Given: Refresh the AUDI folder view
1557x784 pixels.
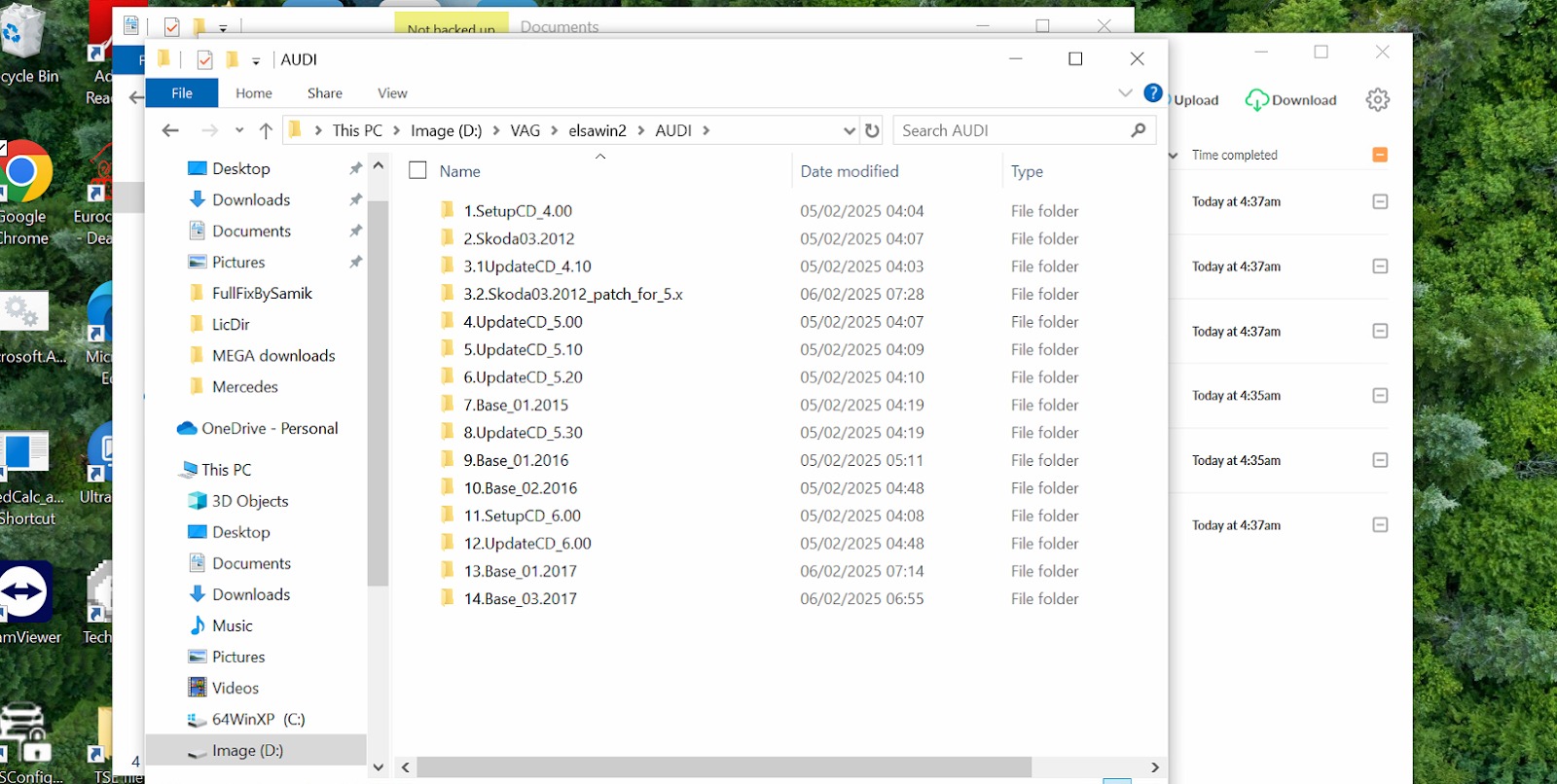Looking at the screenshot, I should point(872,130).
